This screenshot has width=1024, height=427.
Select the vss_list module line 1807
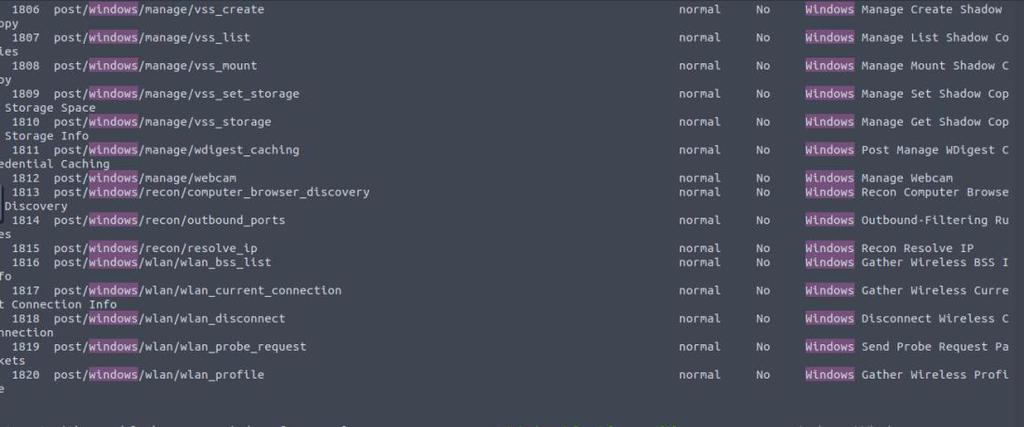pos(152,38)
